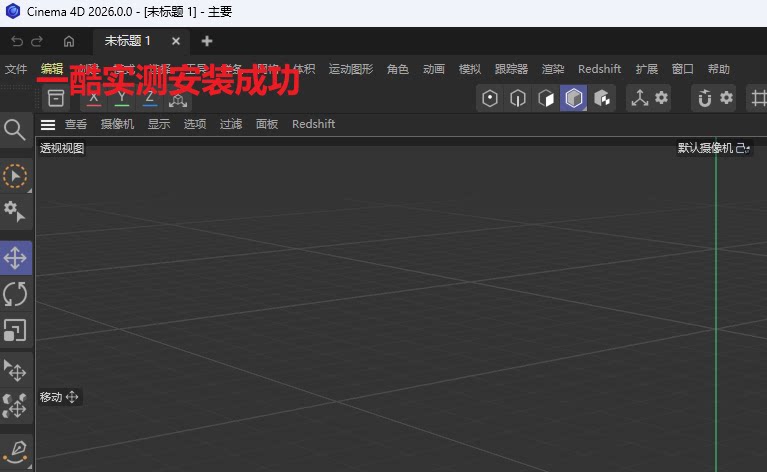Open viewport Redshift menu
767x472 pixels.
click(x=314, y=124)
